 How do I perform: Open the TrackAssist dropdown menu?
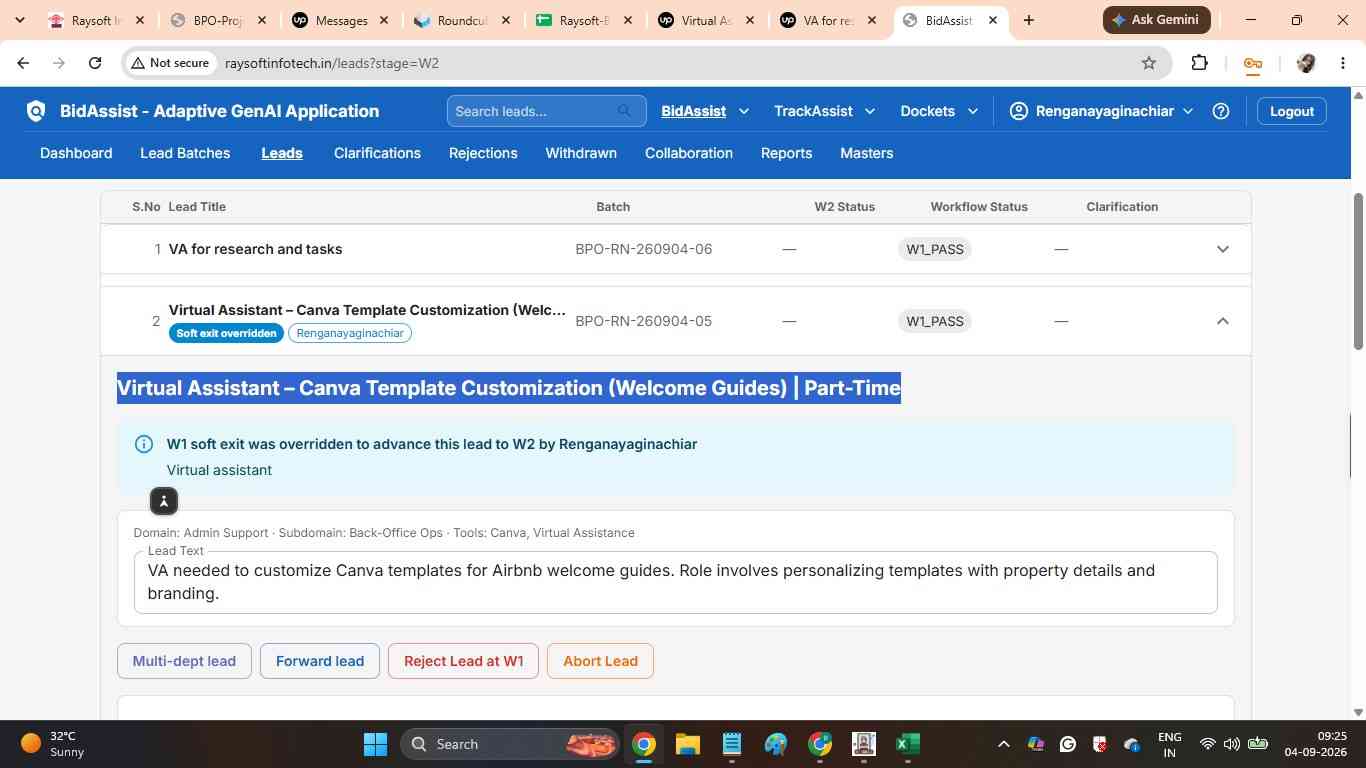(x=825, y=111)
